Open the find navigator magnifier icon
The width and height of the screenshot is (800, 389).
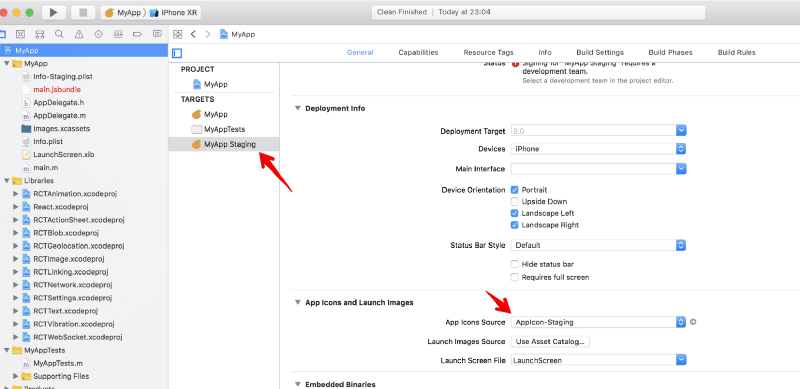(59, 34)
